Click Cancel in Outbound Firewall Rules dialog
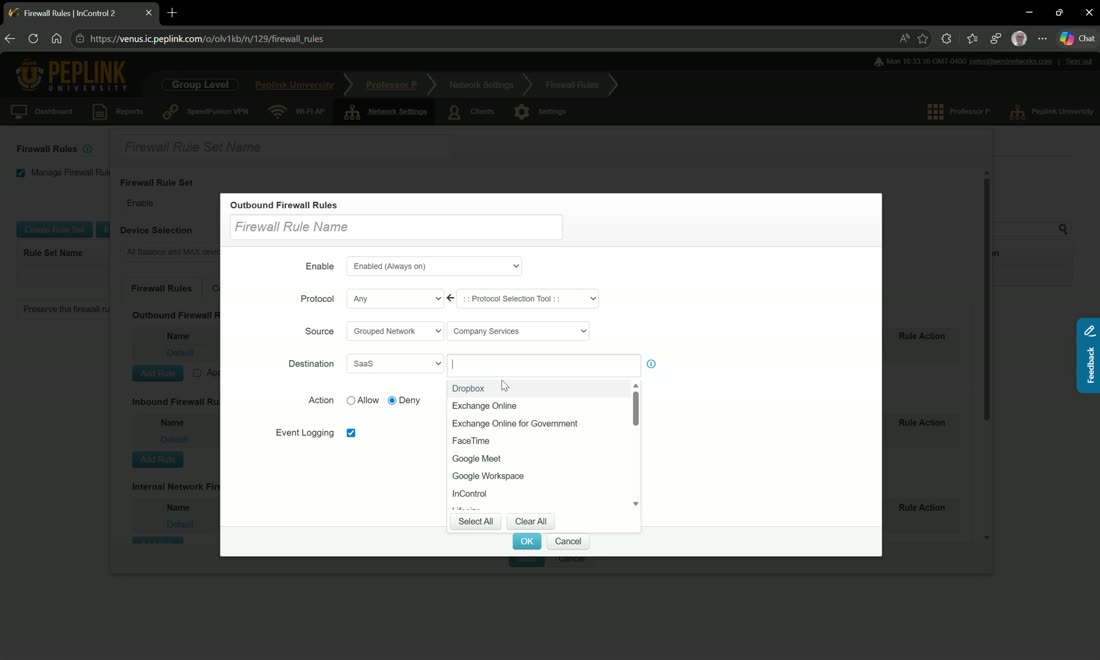 point(568,541)
